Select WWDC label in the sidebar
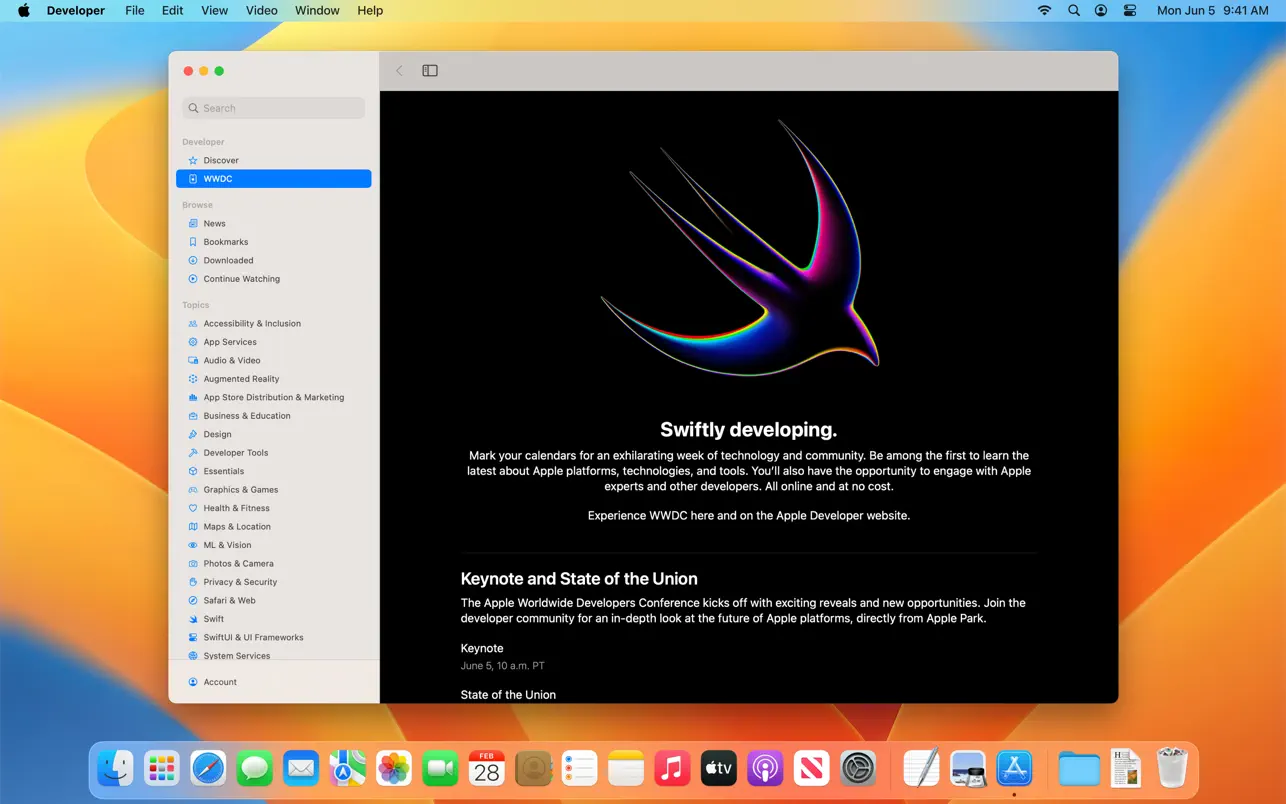1286x804 pixels. pos(218,179)
